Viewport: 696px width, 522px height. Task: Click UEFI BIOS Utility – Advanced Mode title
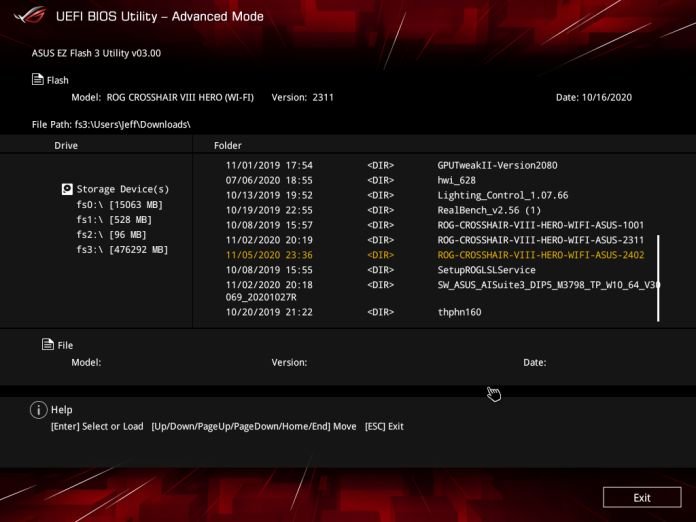pos(160,16)
